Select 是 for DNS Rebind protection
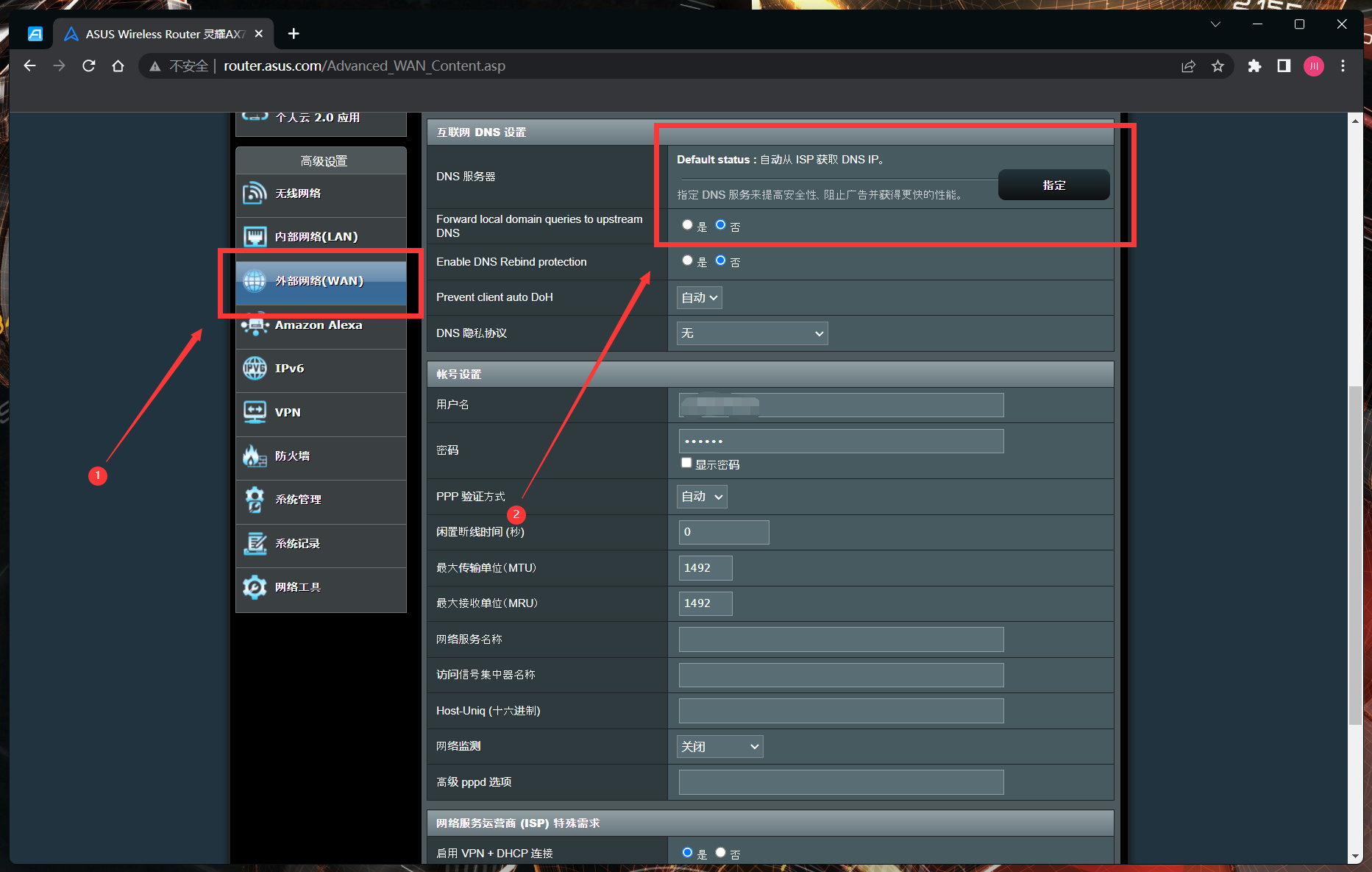The image size is (1372, 872). tap(687, 260)
